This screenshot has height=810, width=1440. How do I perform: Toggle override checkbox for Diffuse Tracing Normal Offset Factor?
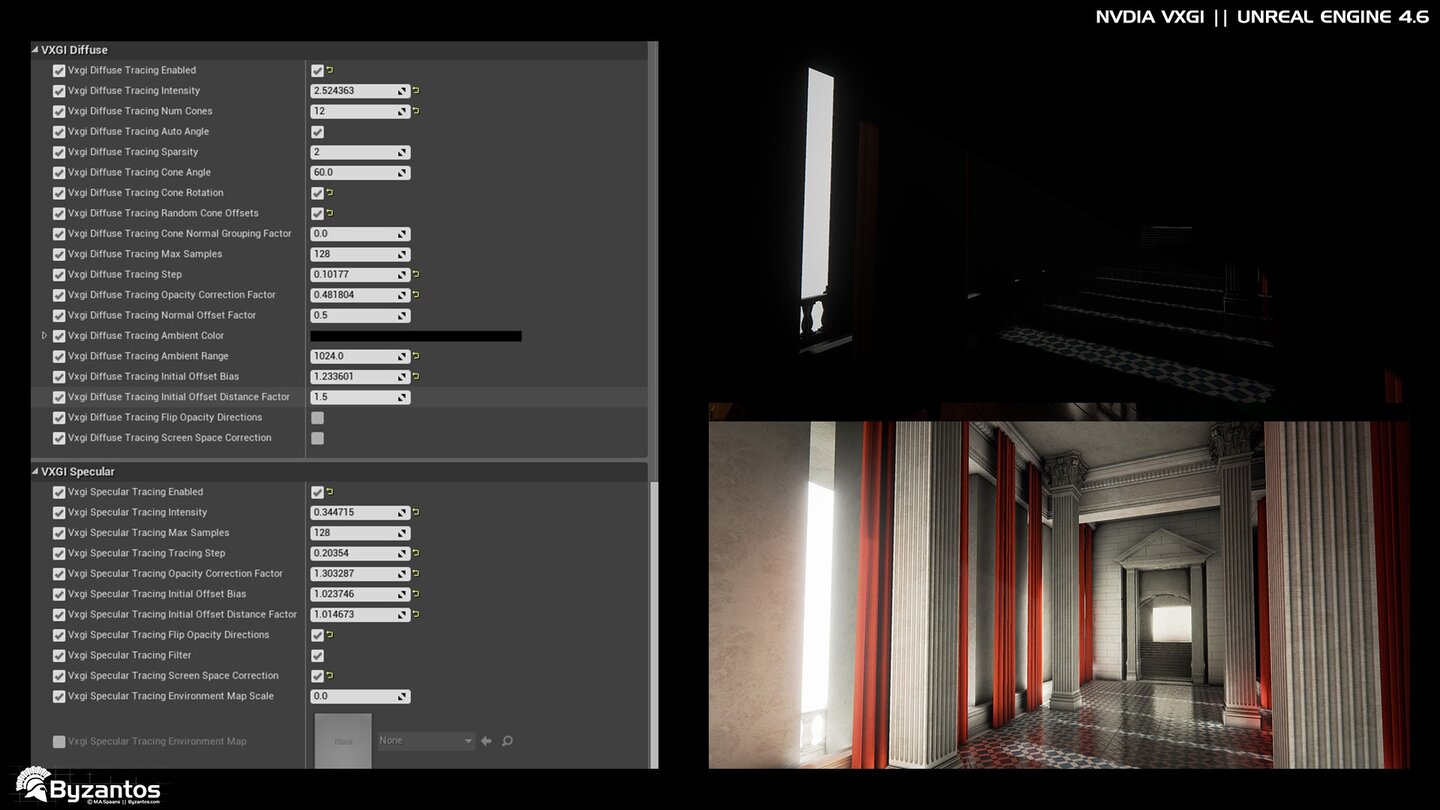click(x=59, y=315)
